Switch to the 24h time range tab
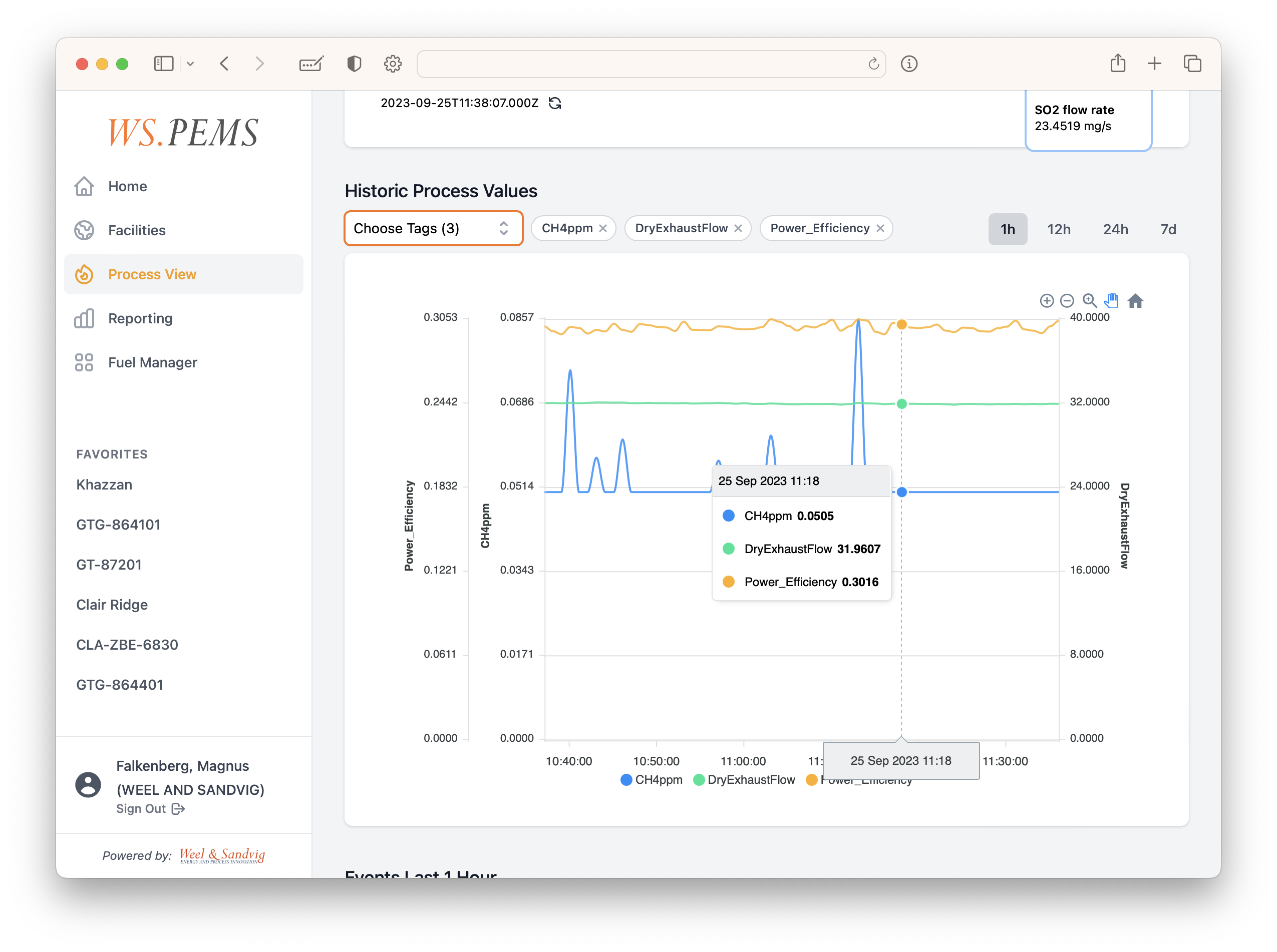Image resolution: width=1277 pixels, height=952 pixels. point(1116,229)
